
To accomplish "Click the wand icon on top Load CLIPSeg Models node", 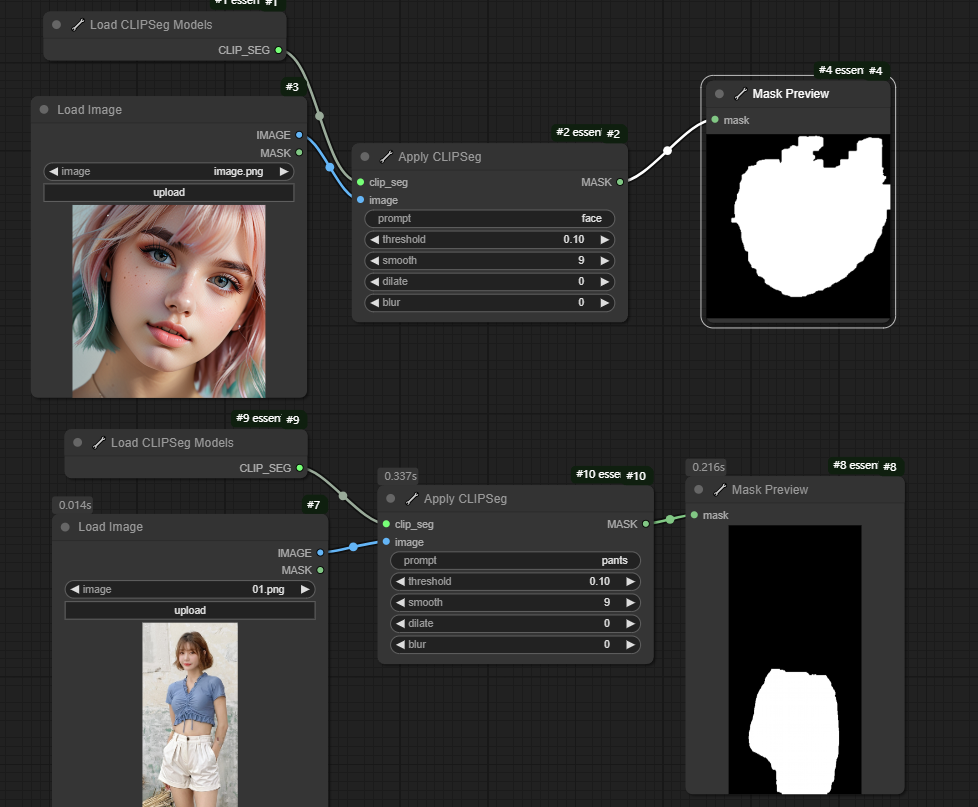I will [x=78, y=25].
